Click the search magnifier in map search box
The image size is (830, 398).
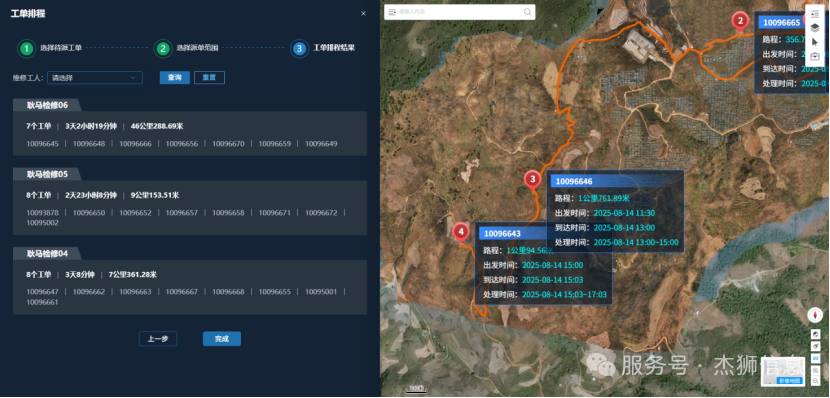(x=527, y=12)
